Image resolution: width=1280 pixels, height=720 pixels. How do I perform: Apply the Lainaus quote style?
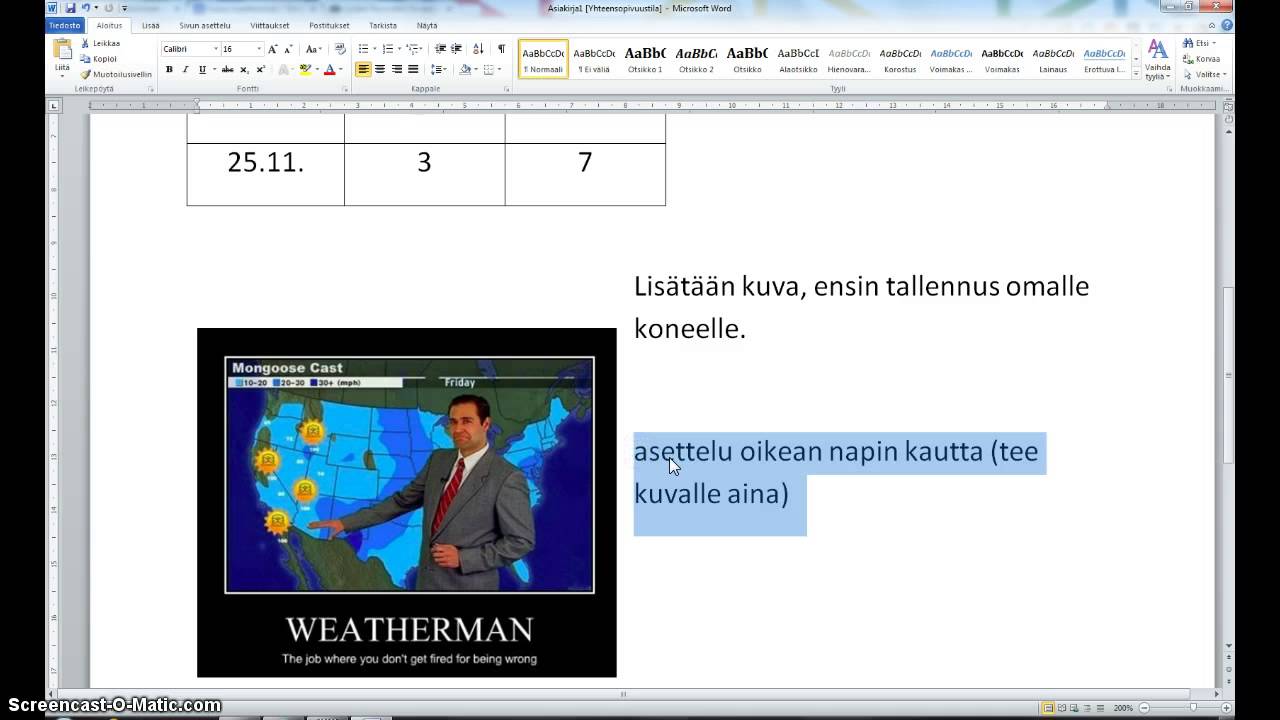(x=1053, y=59)
